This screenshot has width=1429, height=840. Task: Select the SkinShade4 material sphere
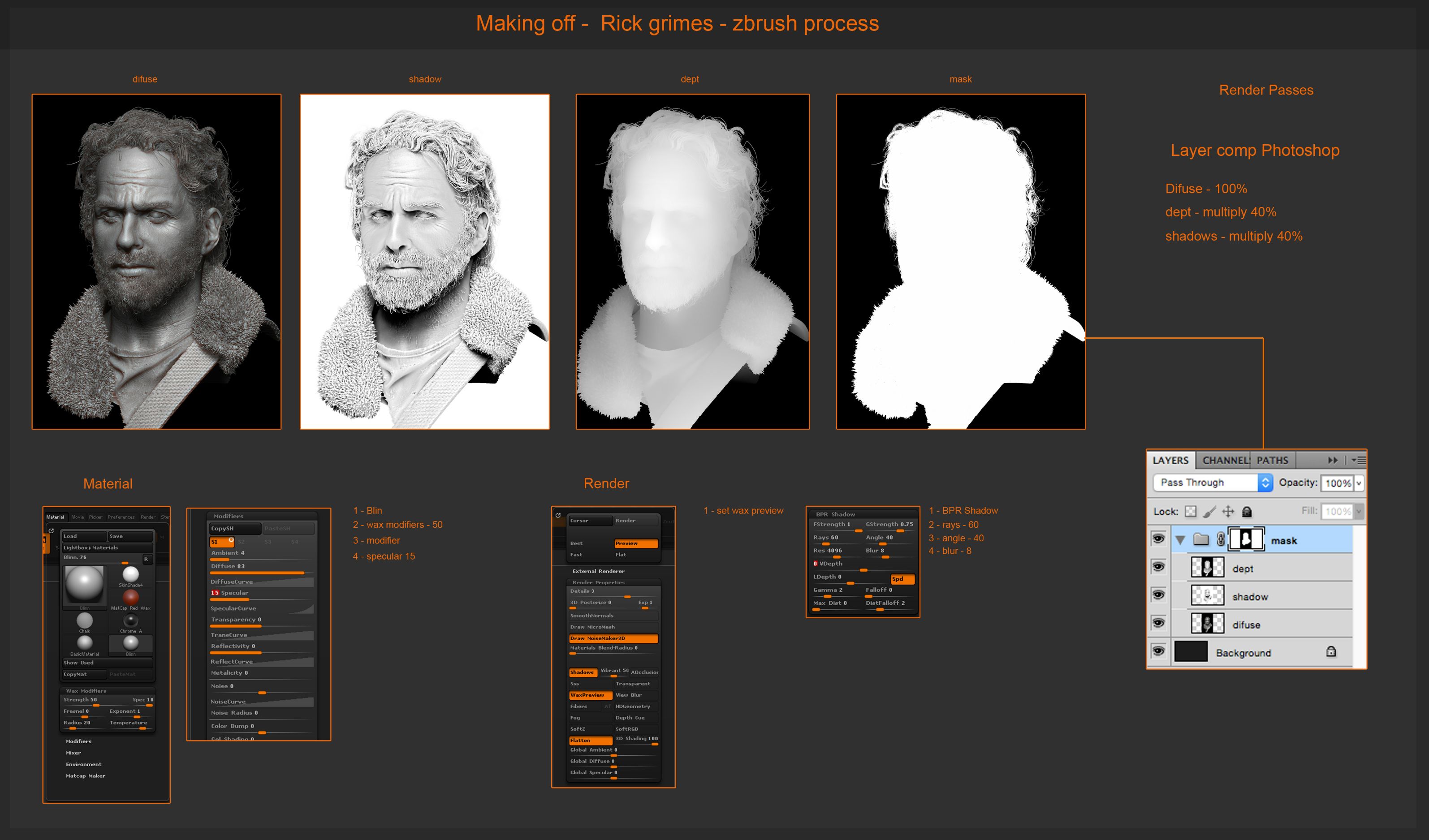(130, 574)
